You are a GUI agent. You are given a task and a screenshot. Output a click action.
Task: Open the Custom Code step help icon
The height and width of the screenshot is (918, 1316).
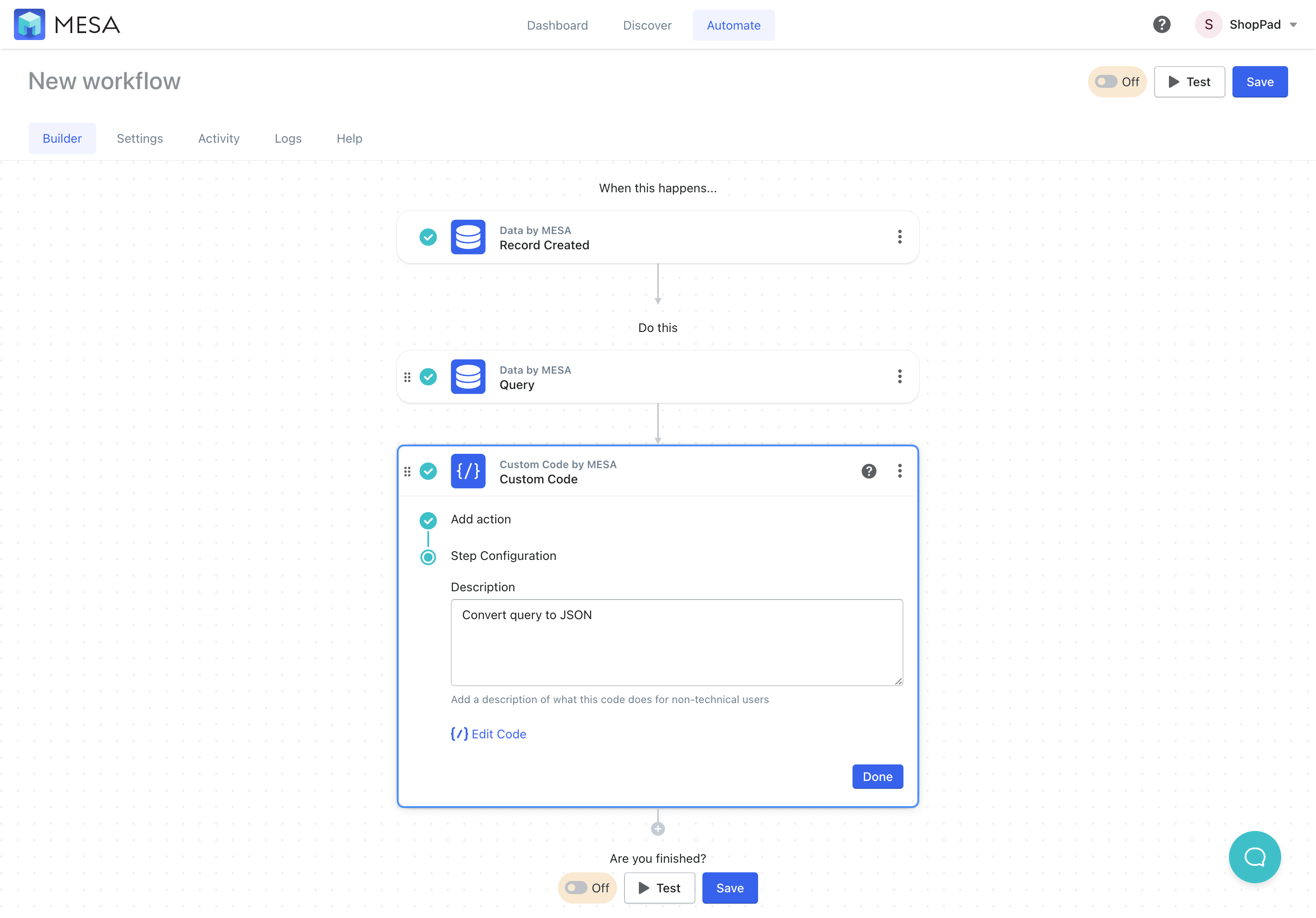868,471
